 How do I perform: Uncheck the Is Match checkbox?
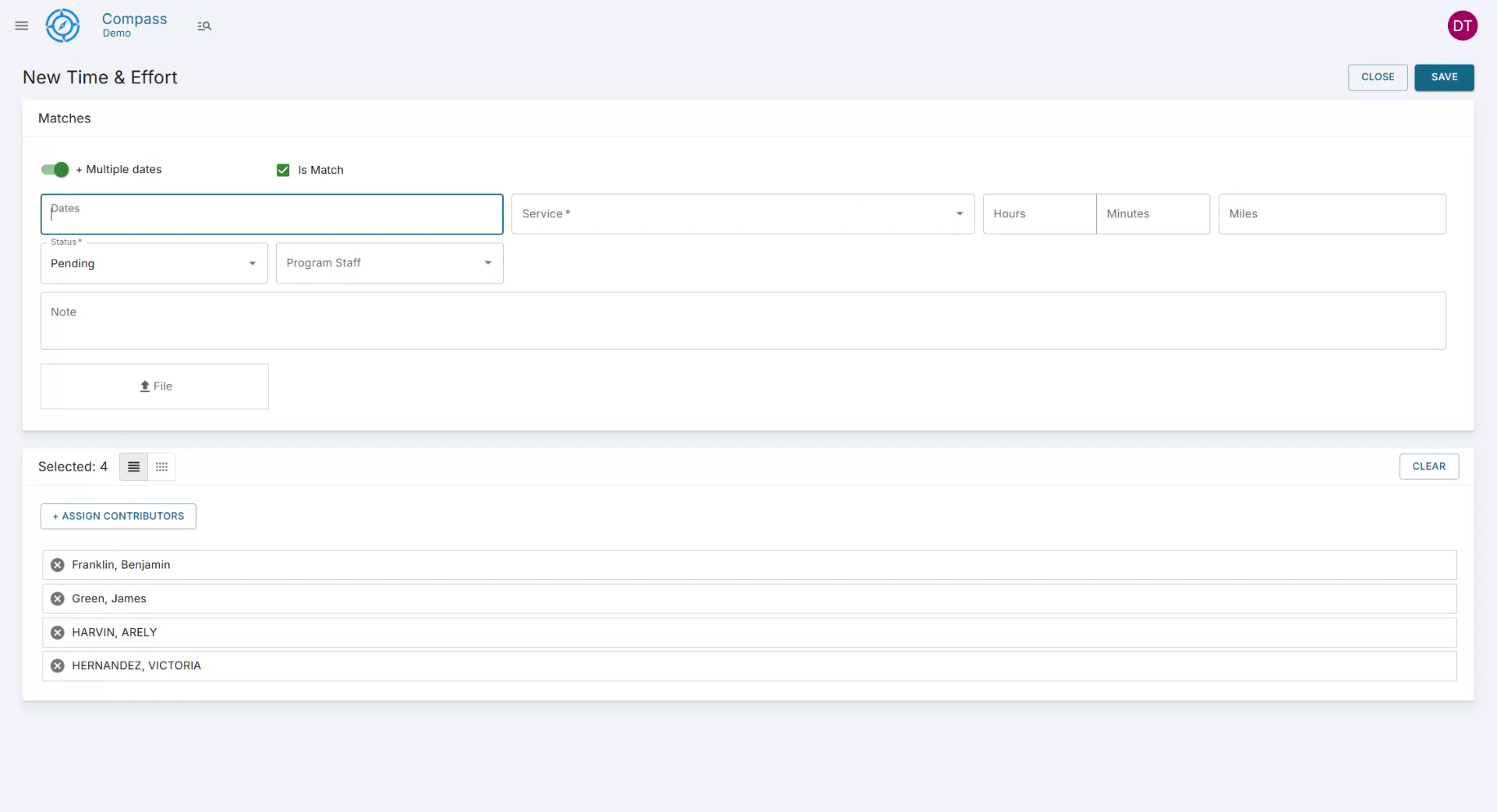tap(282, 170)
